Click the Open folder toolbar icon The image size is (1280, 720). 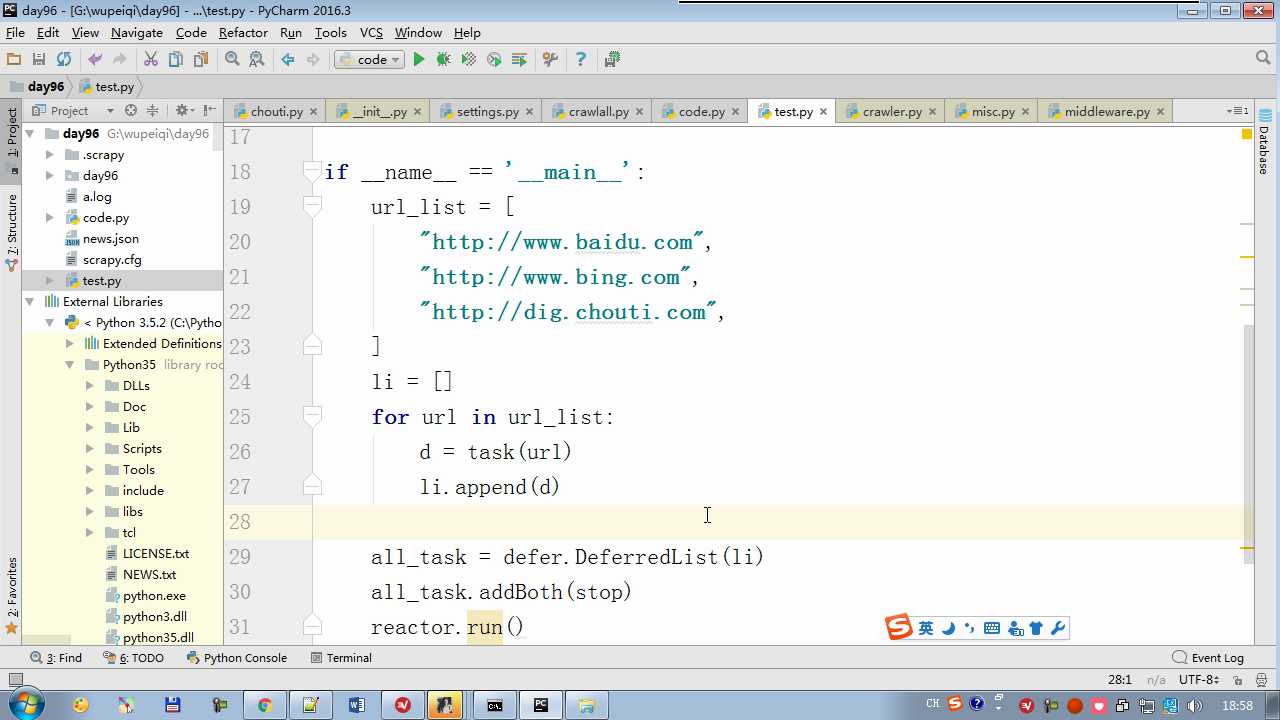pos(14,60)
